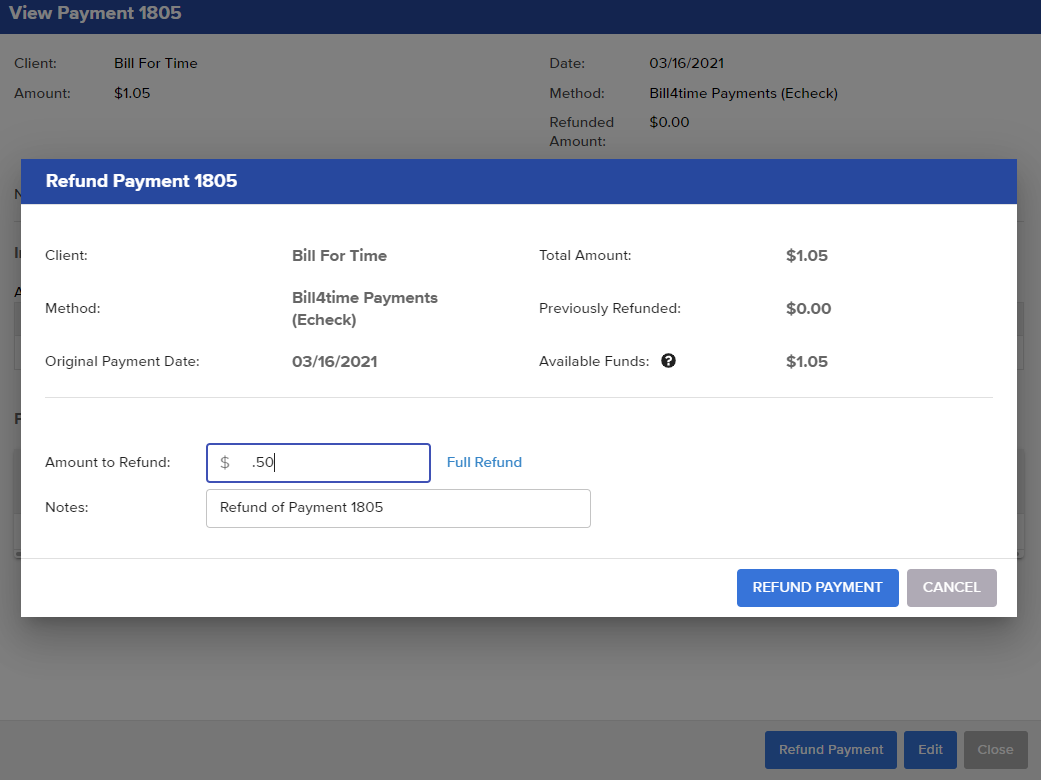The height and width of the screenshot is (780, 1041).
Task: Click the Notes field reading Refund of Payment 1805
Action: pyautogui.click(x=398, y=508)
